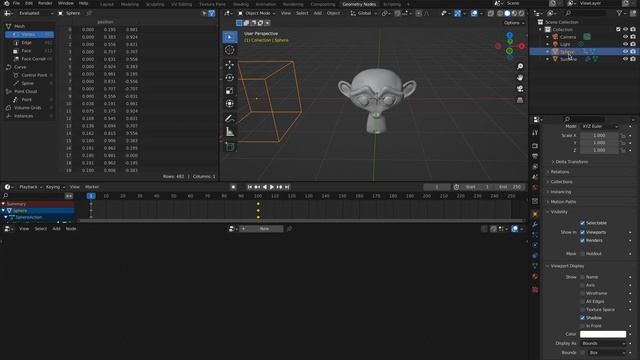The image size is (640, 360).
Task: Open the Display As dropdown
Action: click(x=603, y=344)
